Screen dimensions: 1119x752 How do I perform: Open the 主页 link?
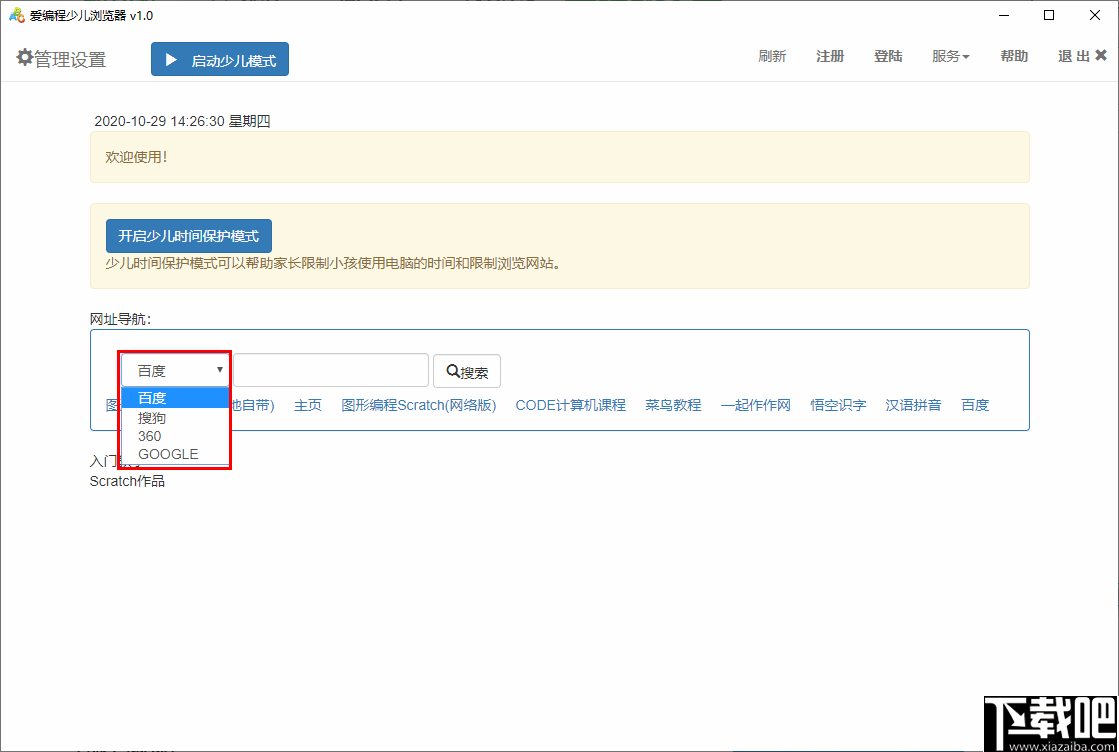pos(308,405)
